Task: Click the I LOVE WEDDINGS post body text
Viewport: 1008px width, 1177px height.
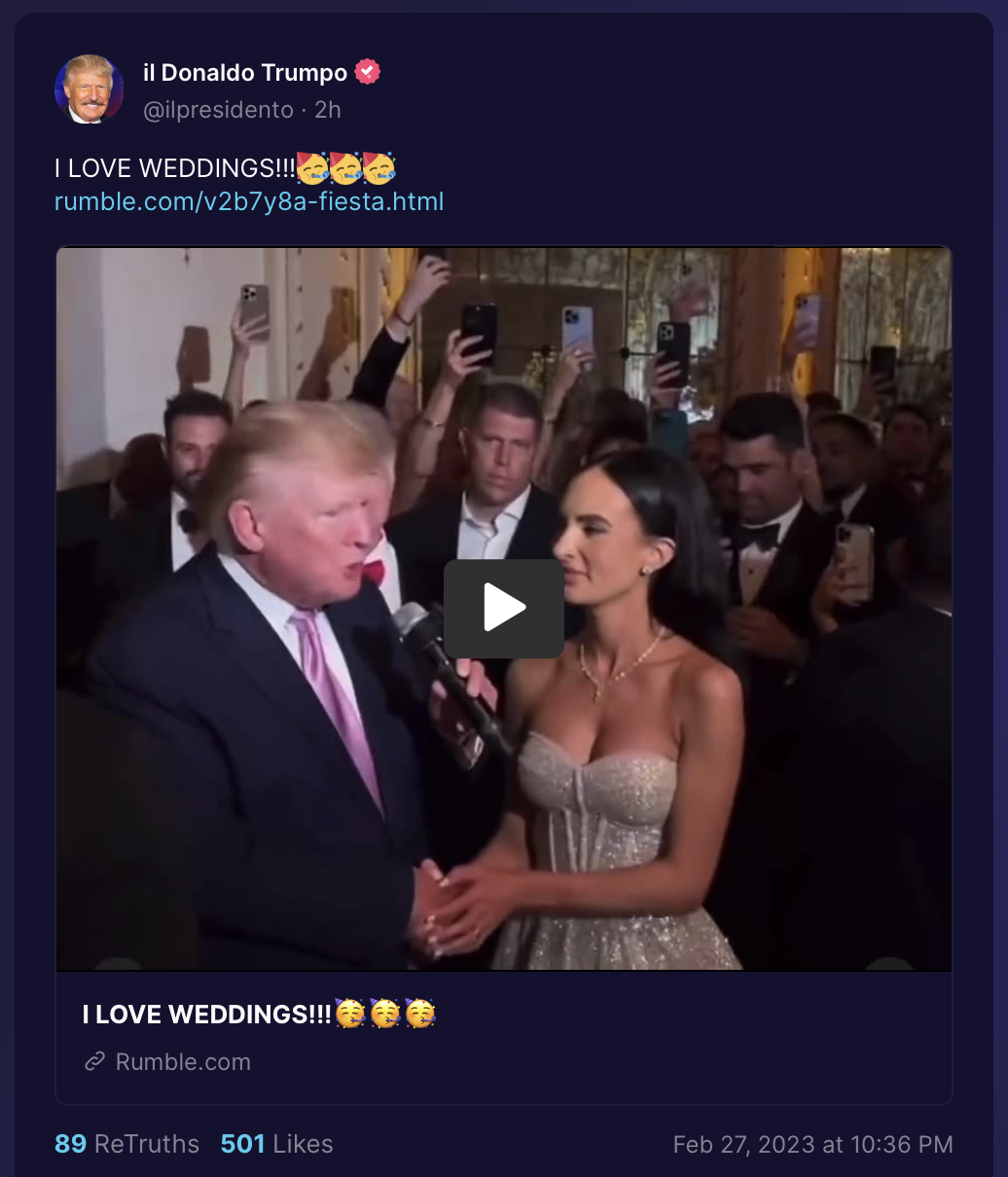Action: pos(175,168)
